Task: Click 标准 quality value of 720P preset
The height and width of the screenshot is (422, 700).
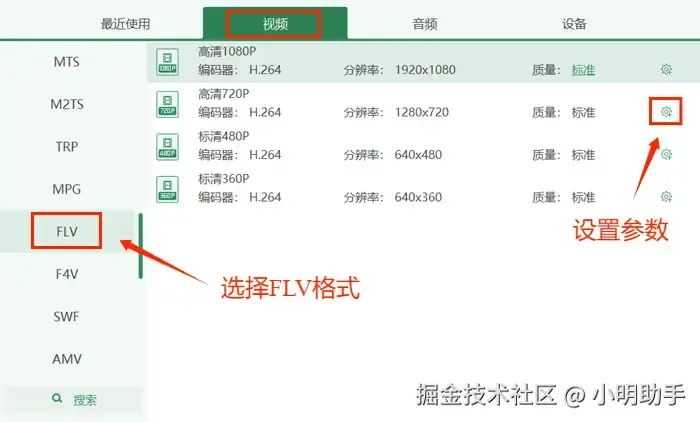Action: (x=583, y=113)
